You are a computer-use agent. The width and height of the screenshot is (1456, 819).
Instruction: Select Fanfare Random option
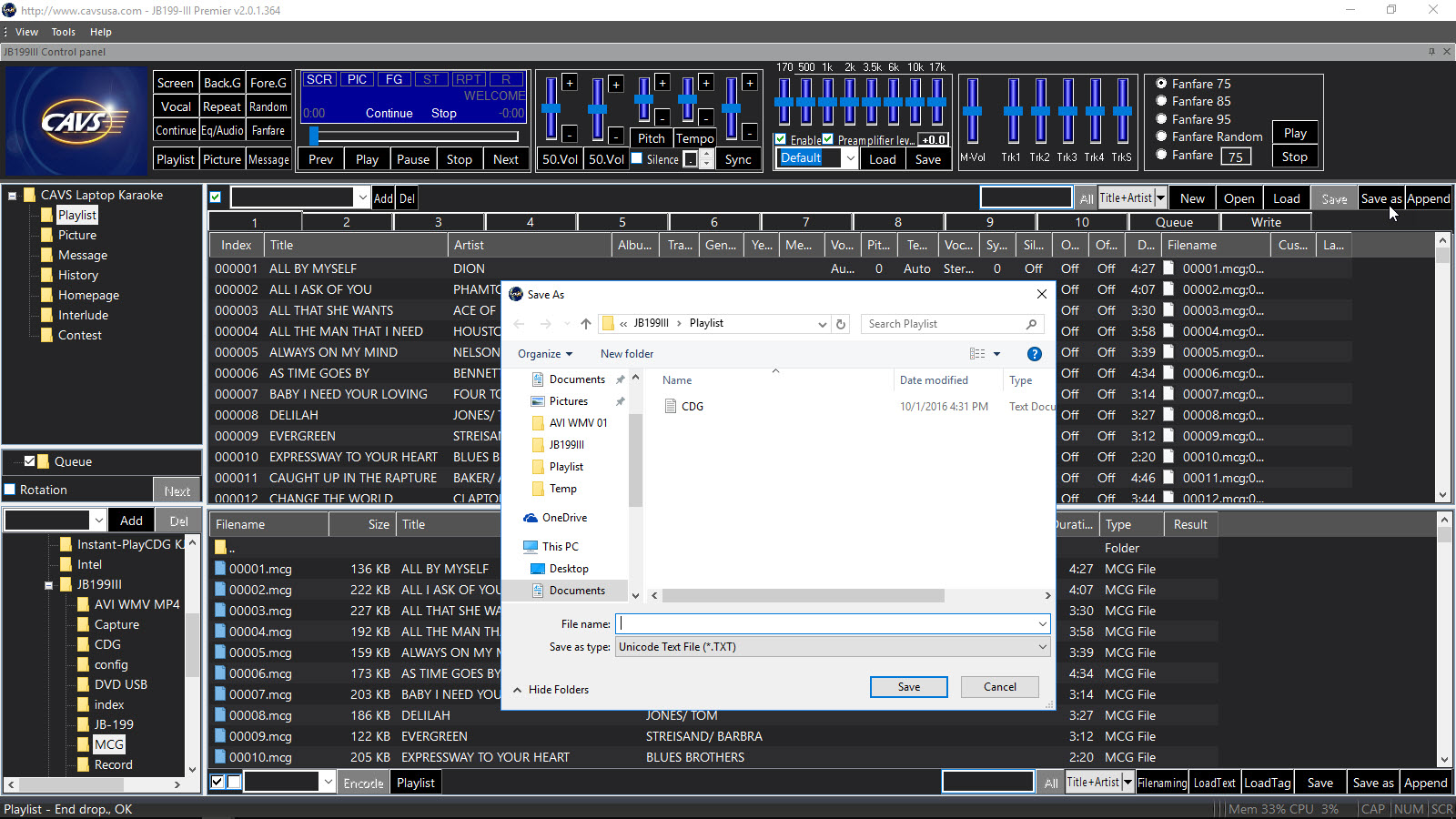(x=1161, y=136)
